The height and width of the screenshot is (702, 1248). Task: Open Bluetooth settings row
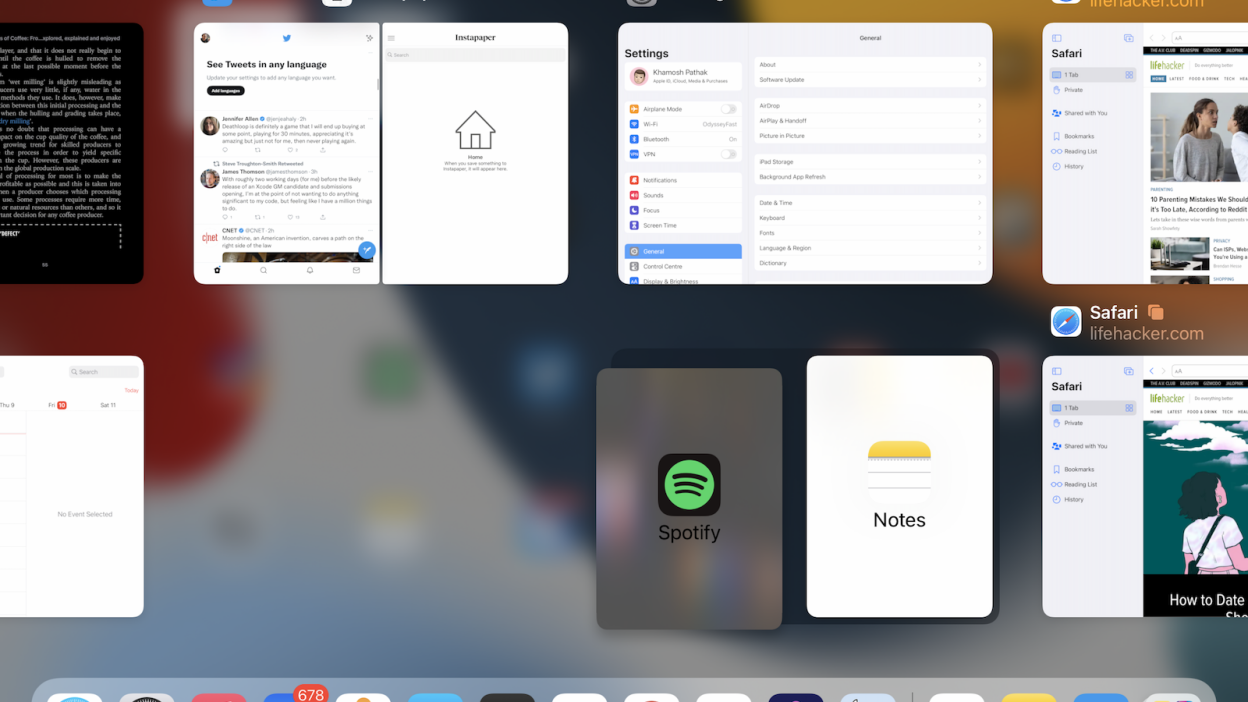point(684,139)
